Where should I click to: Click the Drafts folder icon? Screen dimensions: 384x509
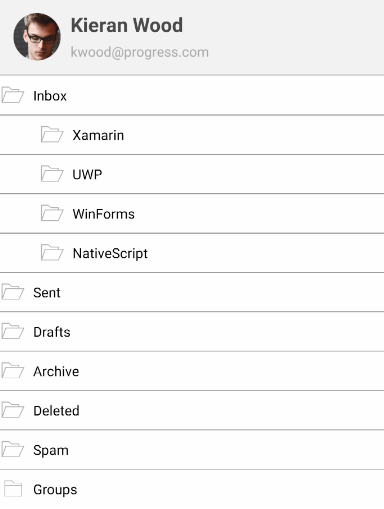(13, 331)
